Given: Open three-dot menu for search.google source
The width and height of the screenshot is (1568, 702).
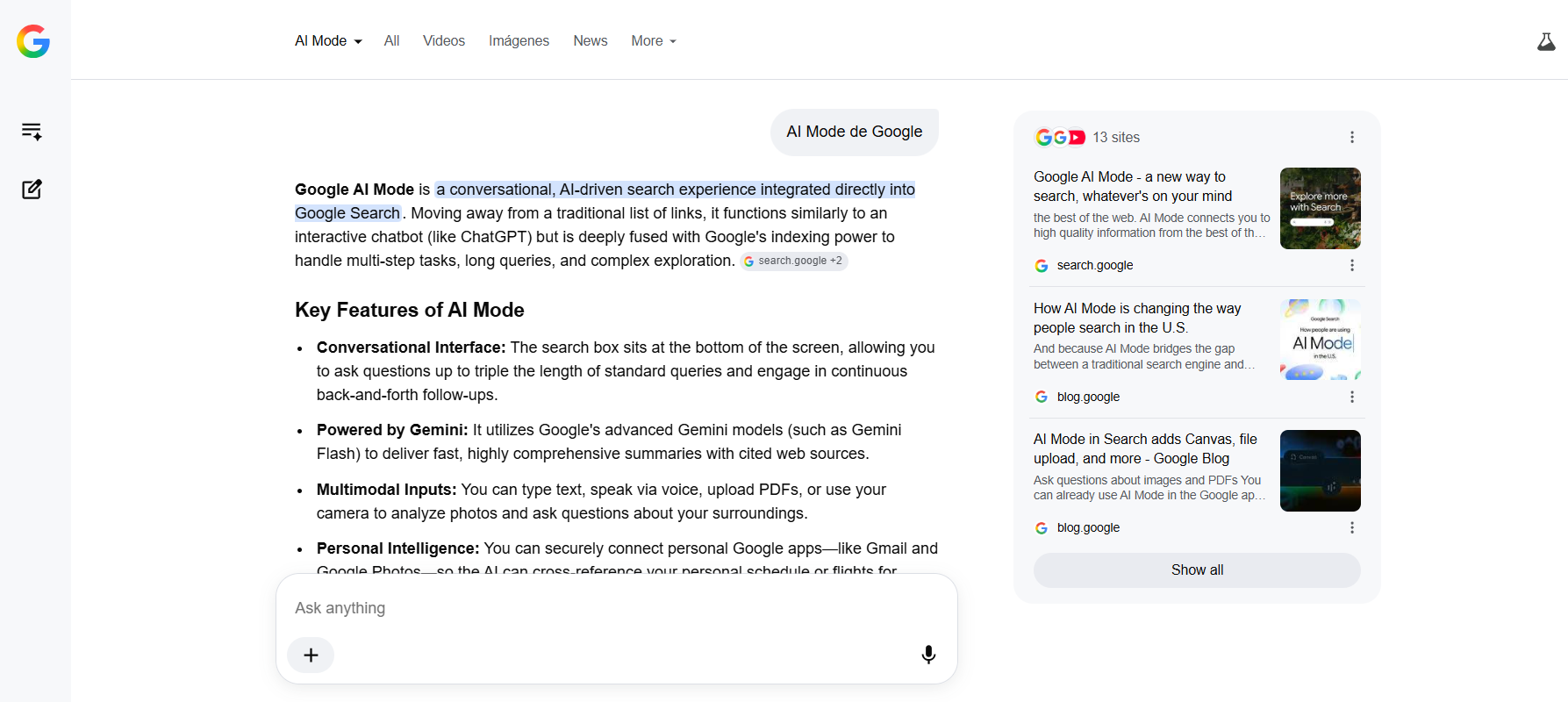Looking at the screenshot, I should 1352,265.
